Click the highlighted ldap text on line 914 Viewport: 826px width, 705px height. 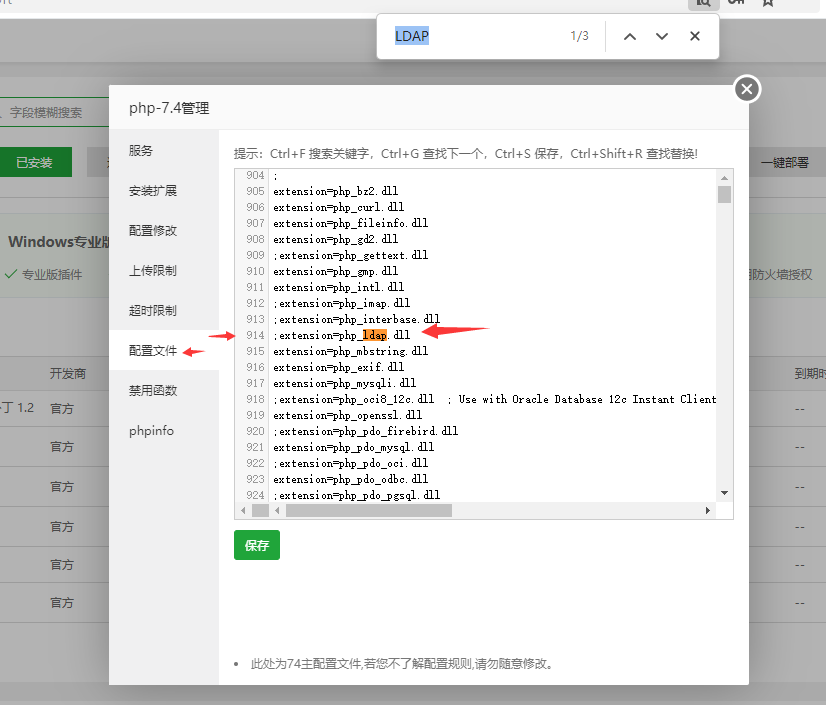[374, 335]
